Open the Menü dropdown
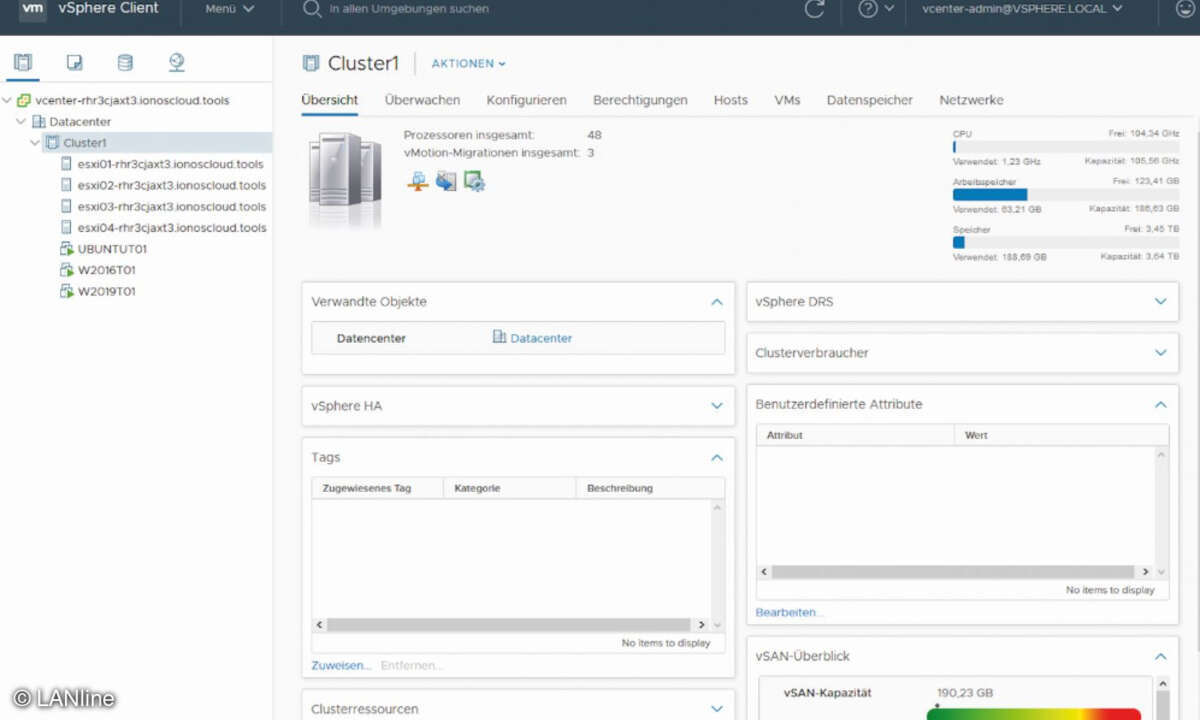 tap(230, 9)
